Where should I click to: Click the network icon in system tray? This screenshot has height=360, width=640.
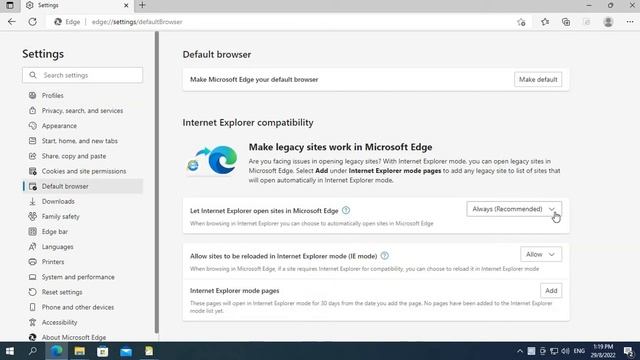click(554, 351)
